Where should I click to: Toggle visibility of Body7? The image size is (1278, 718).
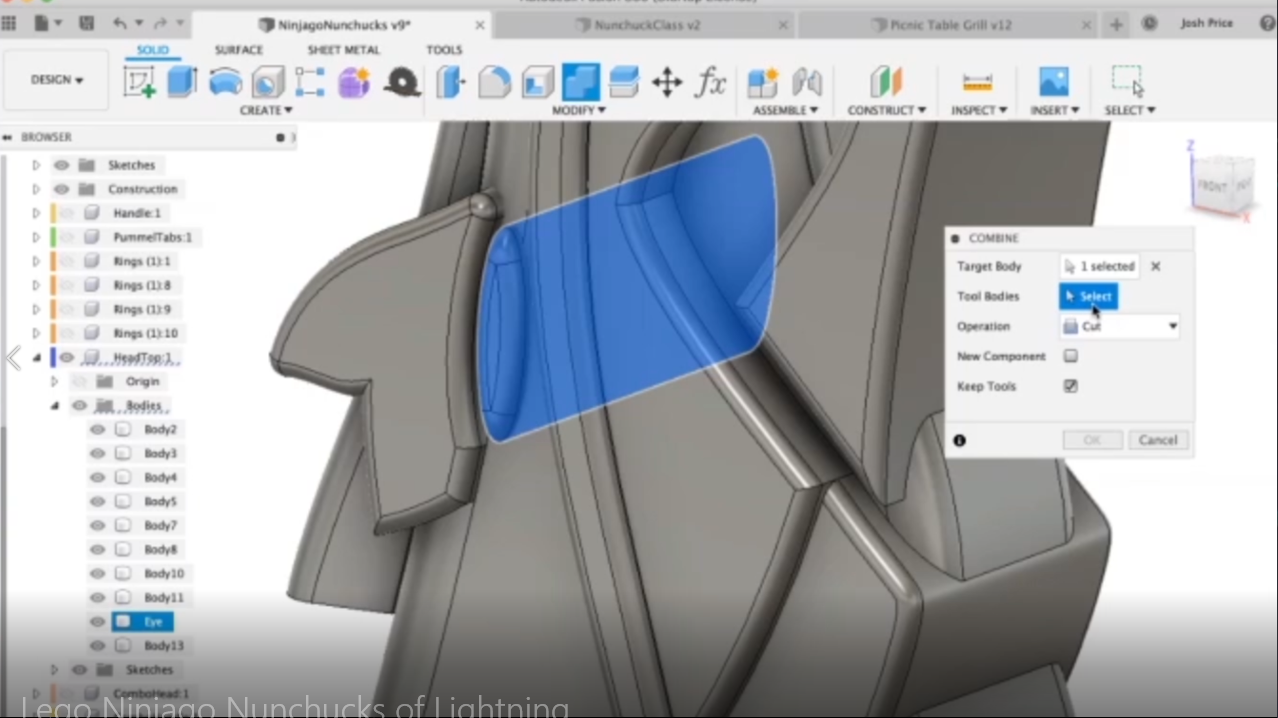tap(97, 525)
